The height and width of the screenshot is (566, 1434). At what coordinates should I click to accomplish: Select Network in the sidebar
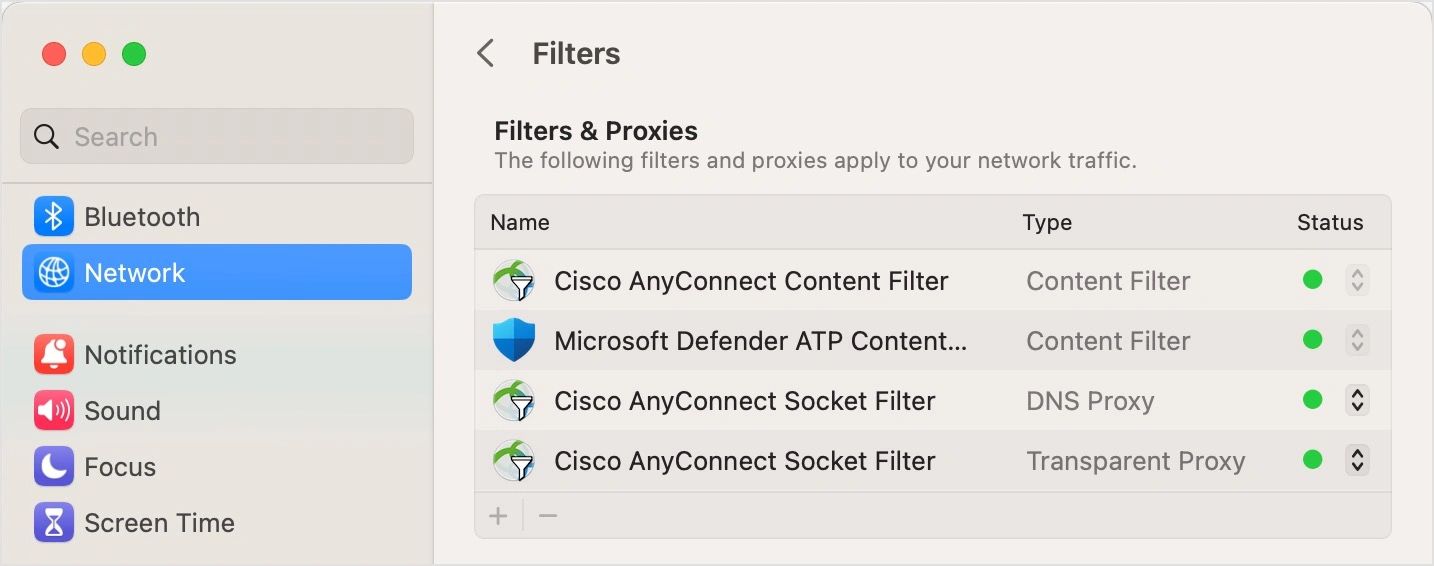coord(217,272)
